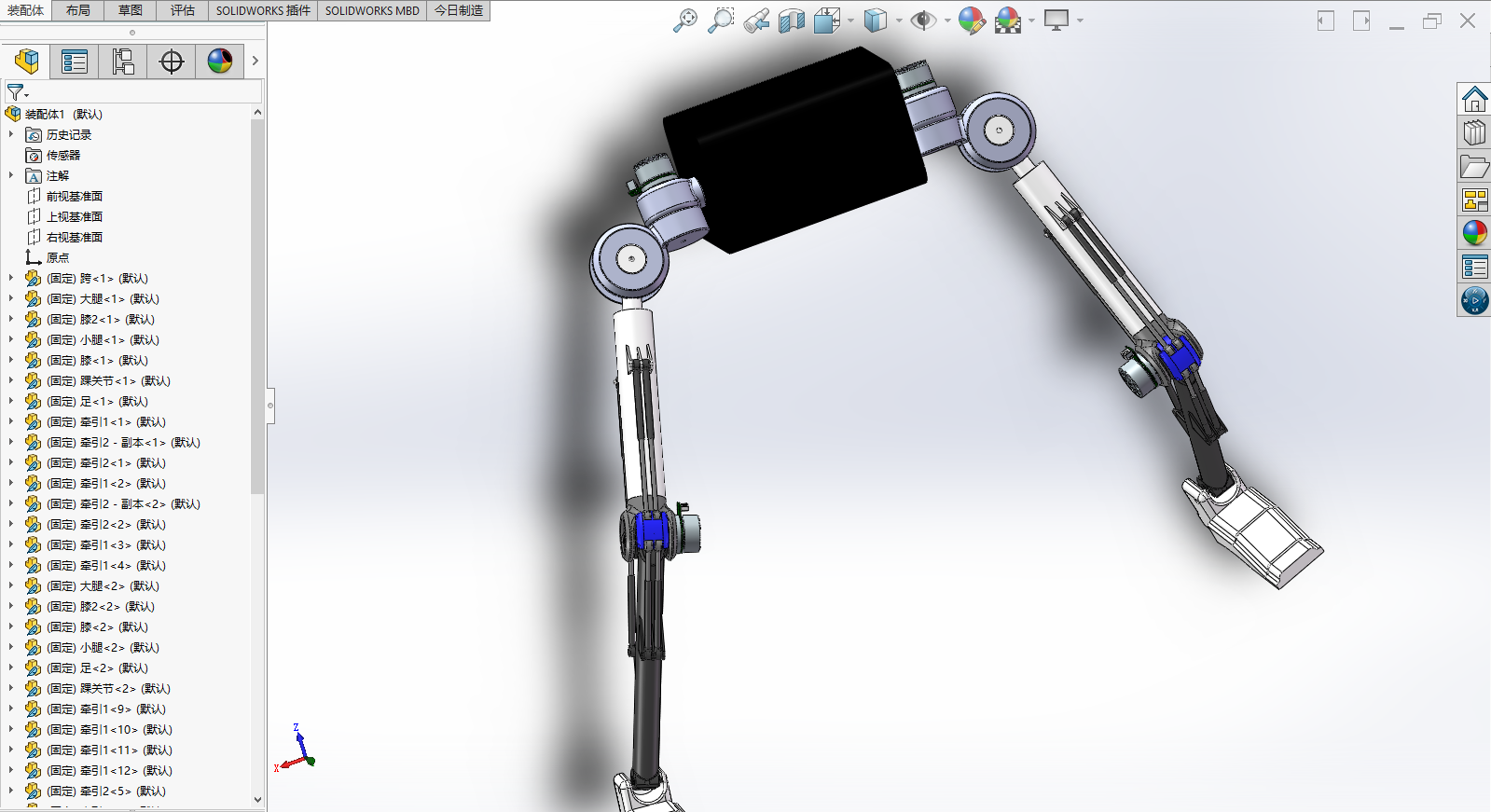Open File Explorer folder icon in task pane
Screen dimensions: 1491x812
pyautogui.click(x=1474, y=166)
